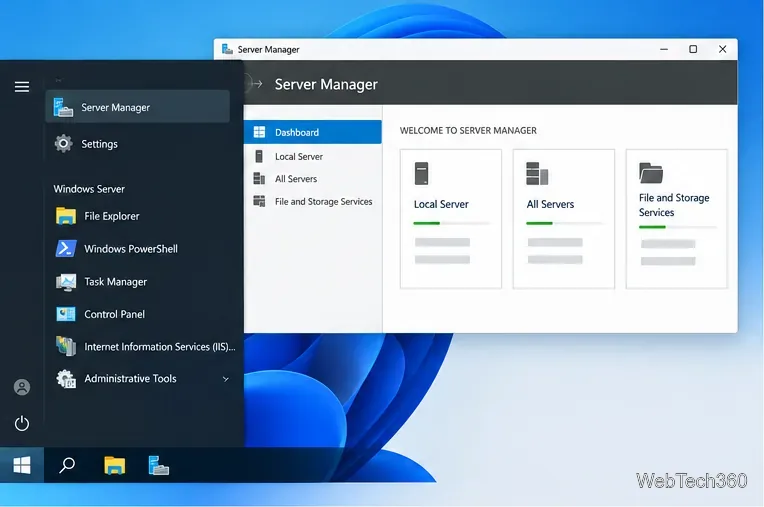Click the Local Server icon in sidebar
The height and width of the screenshot is (507, 764).
pyautogui.click(x=259, y=156)
